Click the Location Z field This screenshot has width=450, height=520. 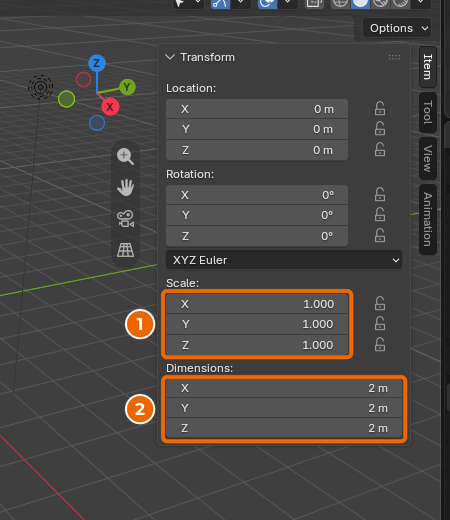[257, 150]
